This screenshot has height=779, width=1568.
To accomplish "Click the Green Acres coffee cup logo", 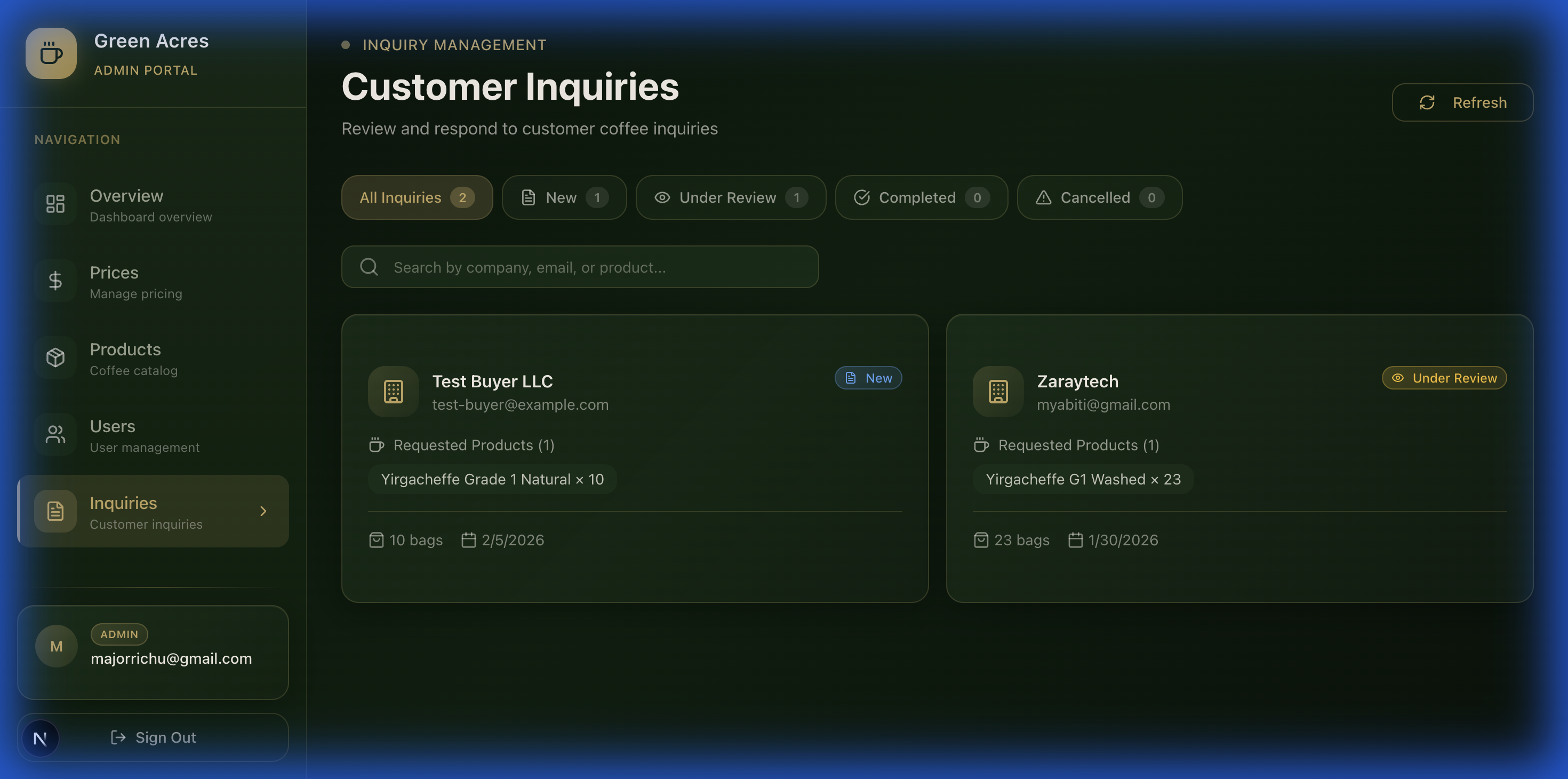I will point(51,53).
